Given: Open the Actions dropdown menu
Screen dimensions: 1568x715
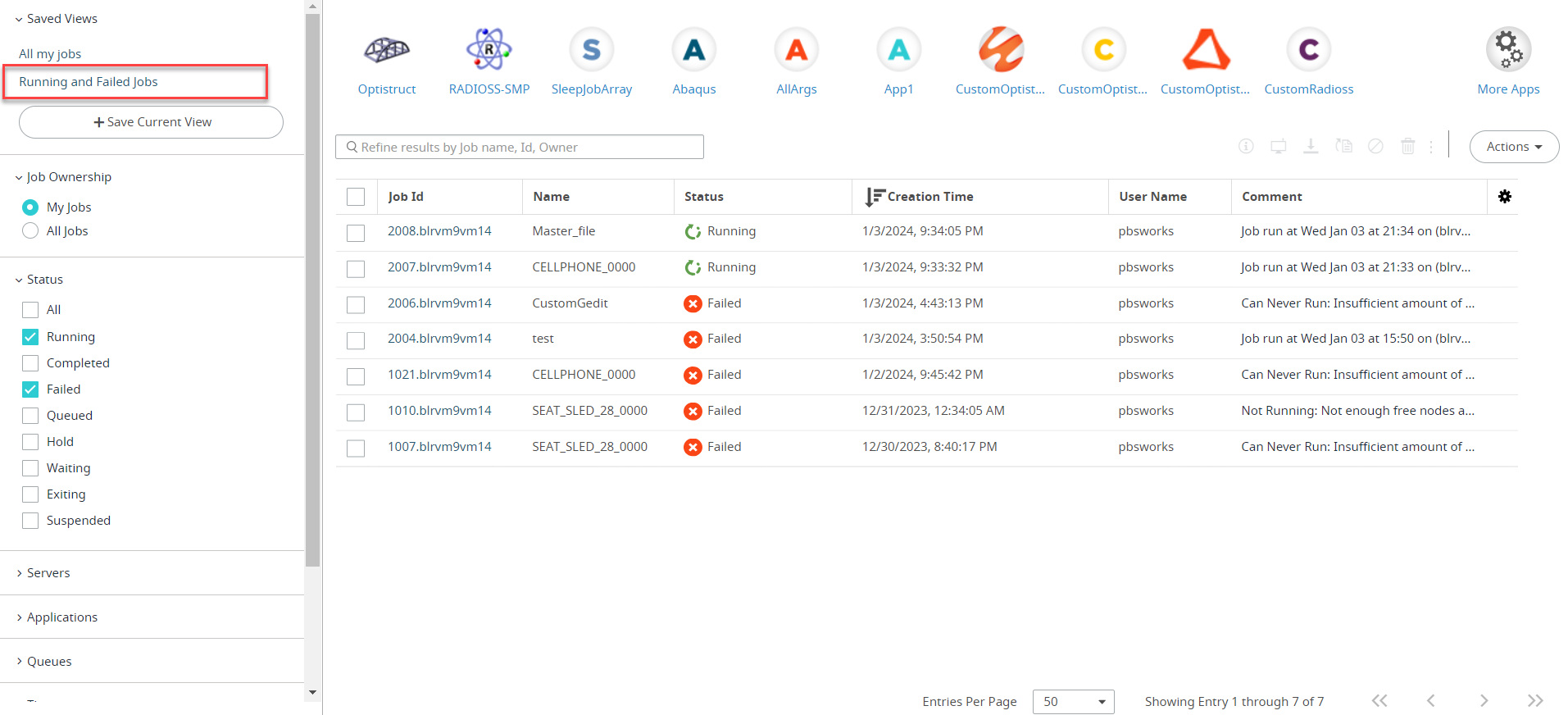Looking at the screenshot, I should (1513, 147).
